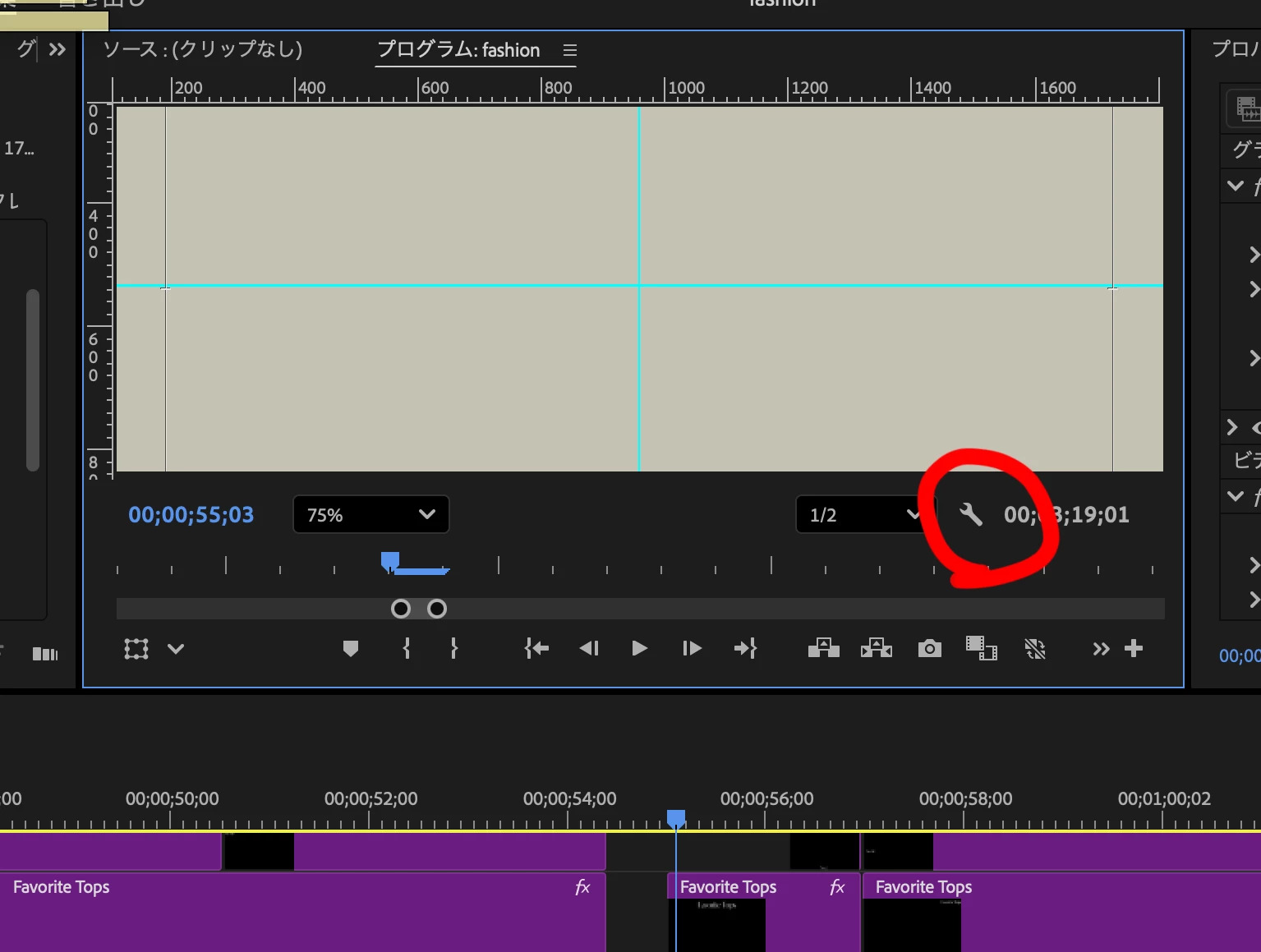Click the left zoom scroll bar handle
1261x952 pixels.
pyautogui.click(x=401, y=609)
